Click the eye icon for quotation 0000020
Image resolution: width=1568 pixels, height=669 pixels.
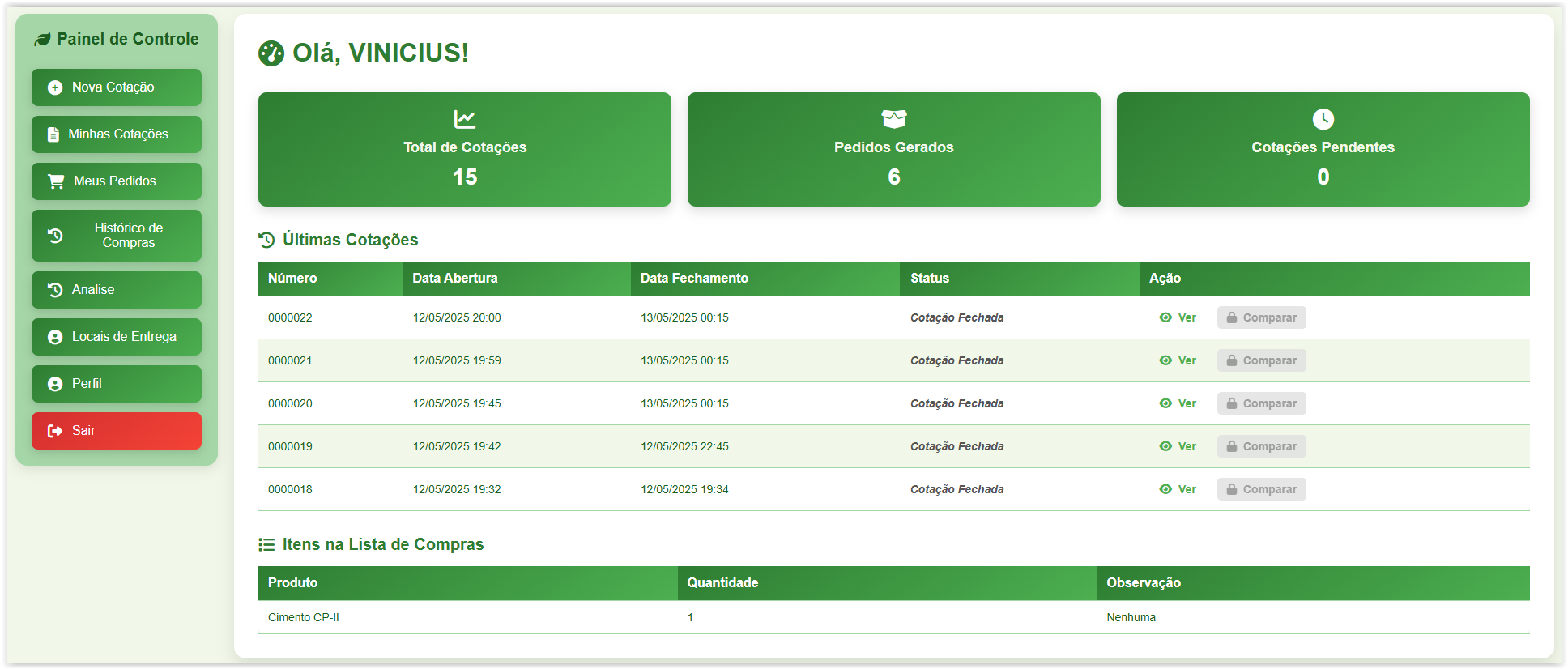point(1165,403)
